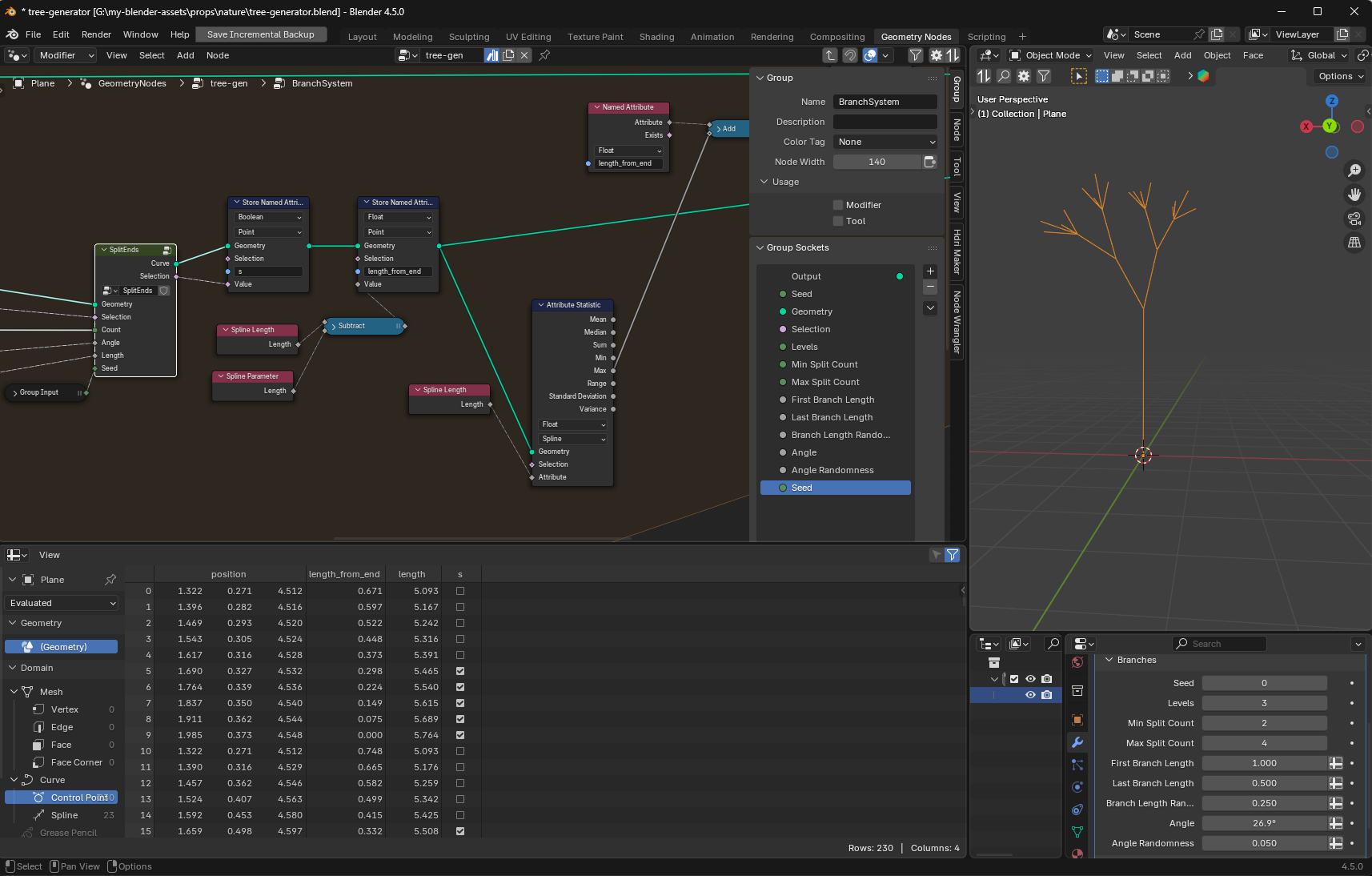The width and height of the screenshot is (1372, 876).
Task: Enable the Tool usage checkbox
Action: pos(838,221)
